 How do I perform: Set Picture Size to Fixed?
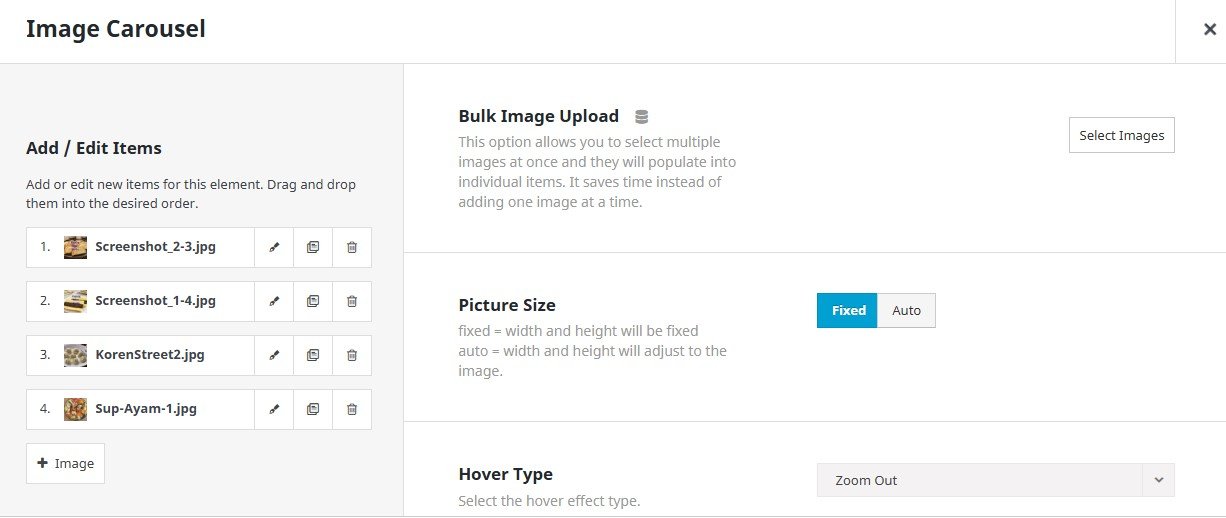click(x=847, y=310)
